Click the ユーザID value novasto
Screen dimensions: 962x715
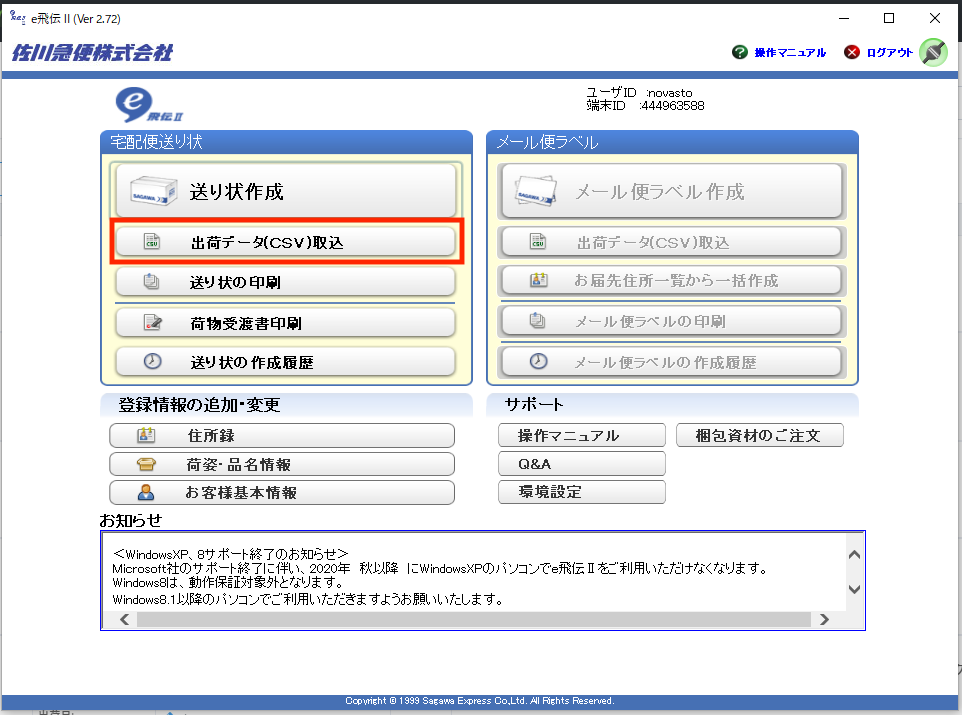pos(671,93)
